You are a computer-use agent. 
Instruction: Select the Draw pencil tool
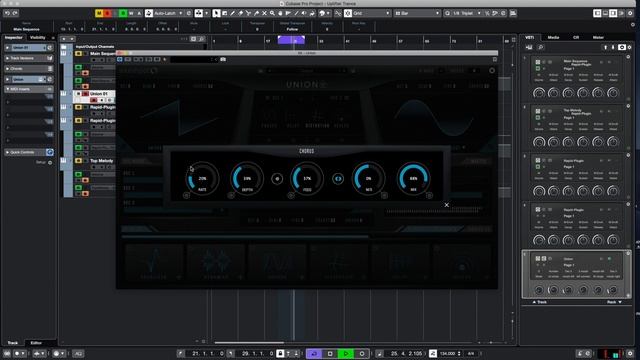[x=232, y=13]
